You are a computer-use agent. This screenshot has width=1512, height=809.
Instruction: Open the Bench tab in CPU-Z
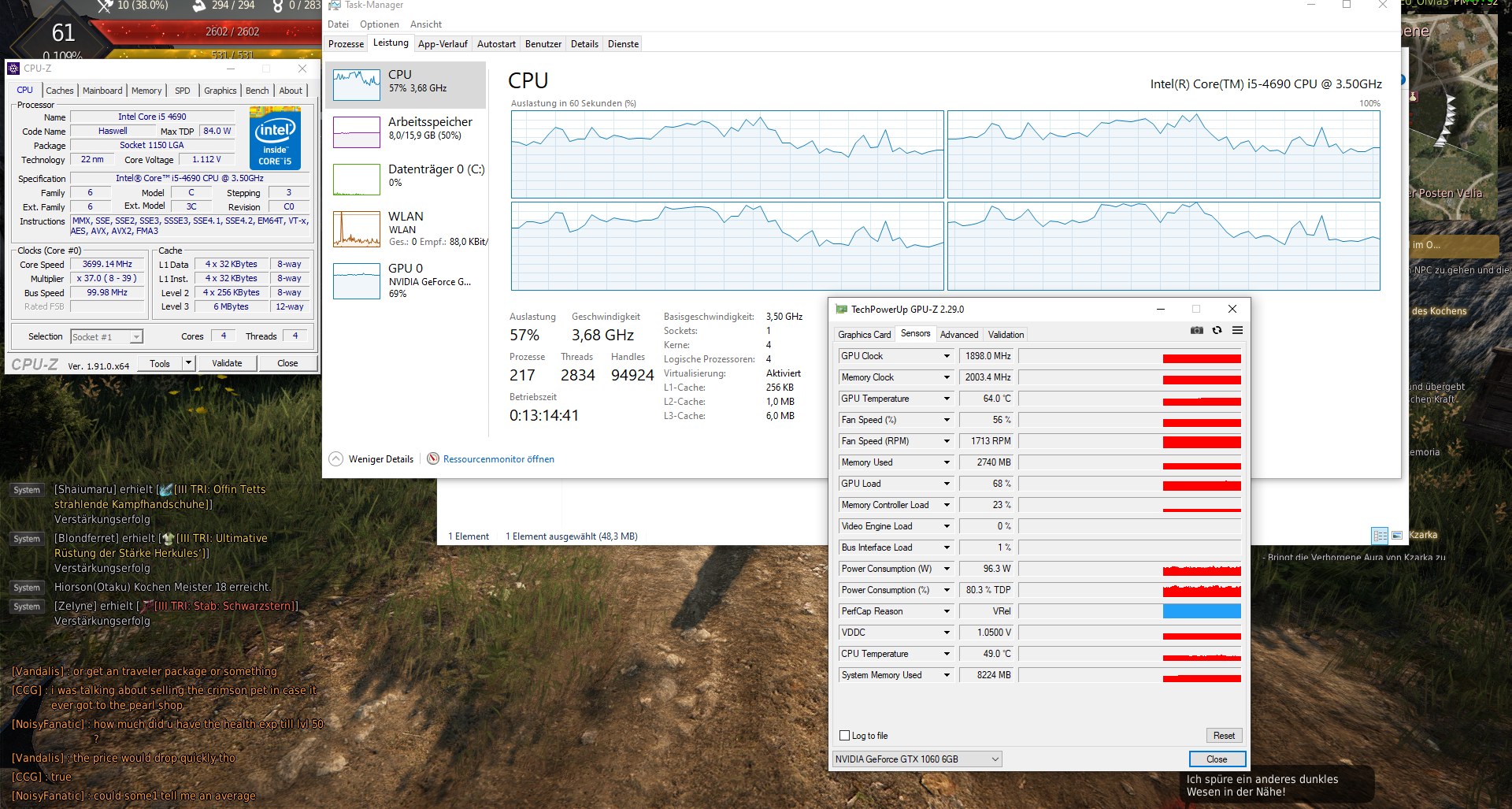[x=258, y=91]
